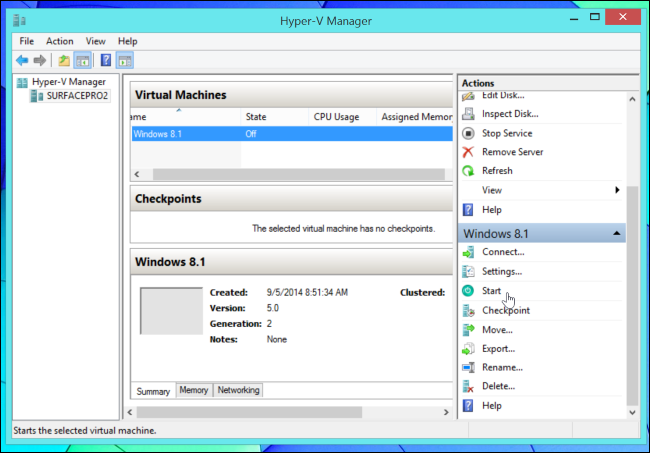
Task: Connect to the Windows 8.1 VM
Action: pos(503,252)
